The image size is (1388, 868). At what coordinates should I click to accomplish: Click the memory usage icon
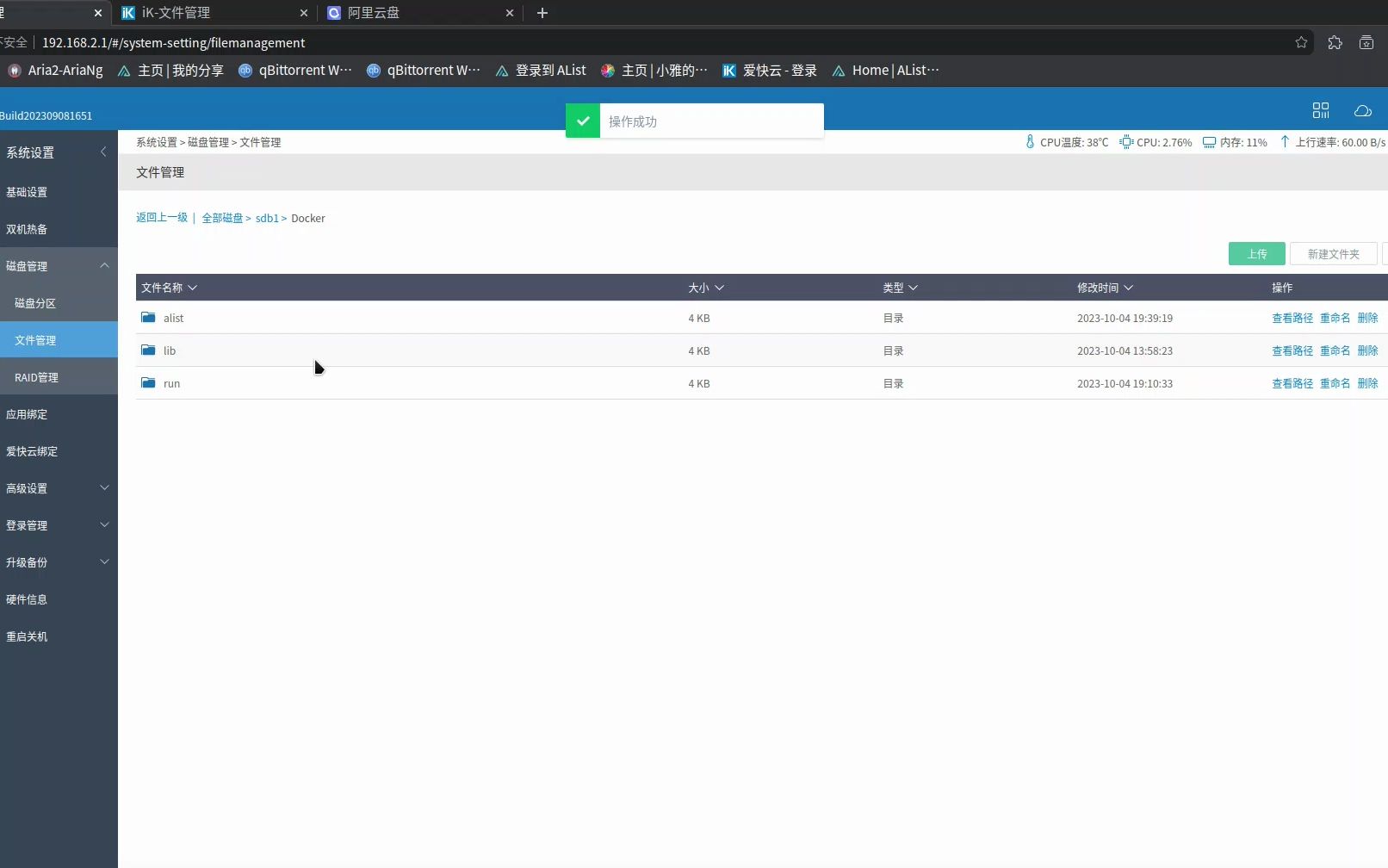(1210, 142)
